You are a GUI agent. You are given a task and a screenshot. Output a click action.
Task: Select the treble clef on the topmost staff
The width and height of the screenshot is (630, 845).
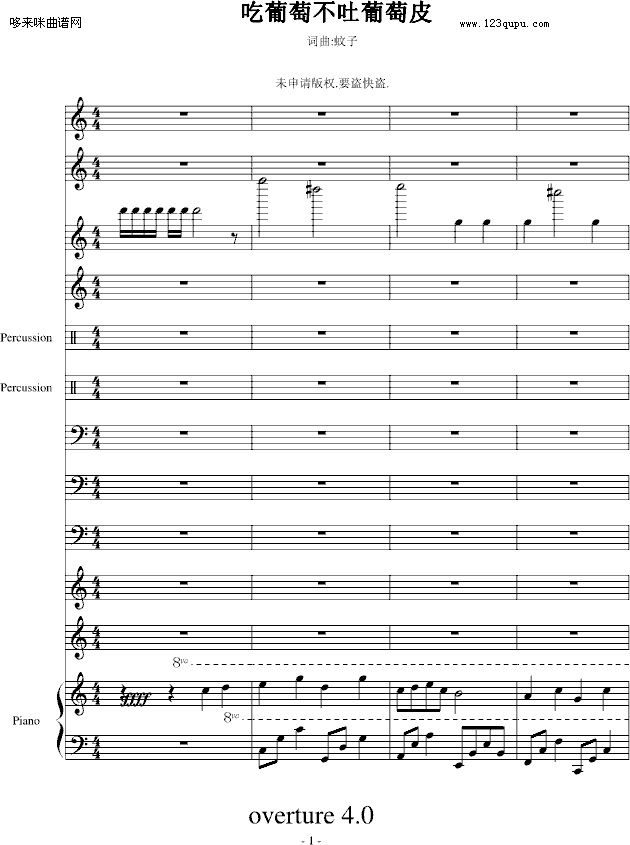coord(79,118)
